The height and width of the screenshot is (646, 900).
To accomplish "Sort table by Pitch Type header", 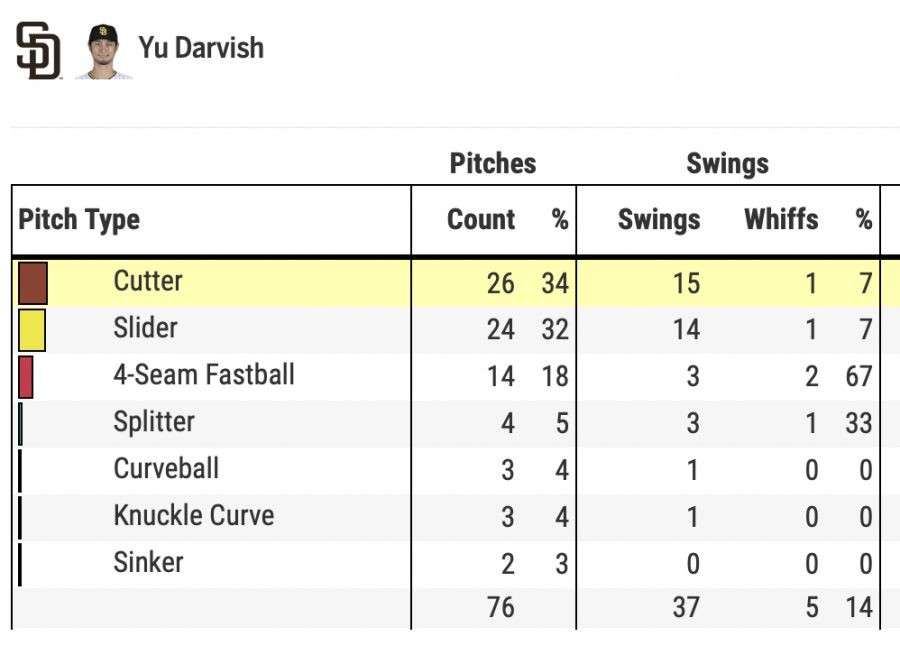I will (80, 220).
